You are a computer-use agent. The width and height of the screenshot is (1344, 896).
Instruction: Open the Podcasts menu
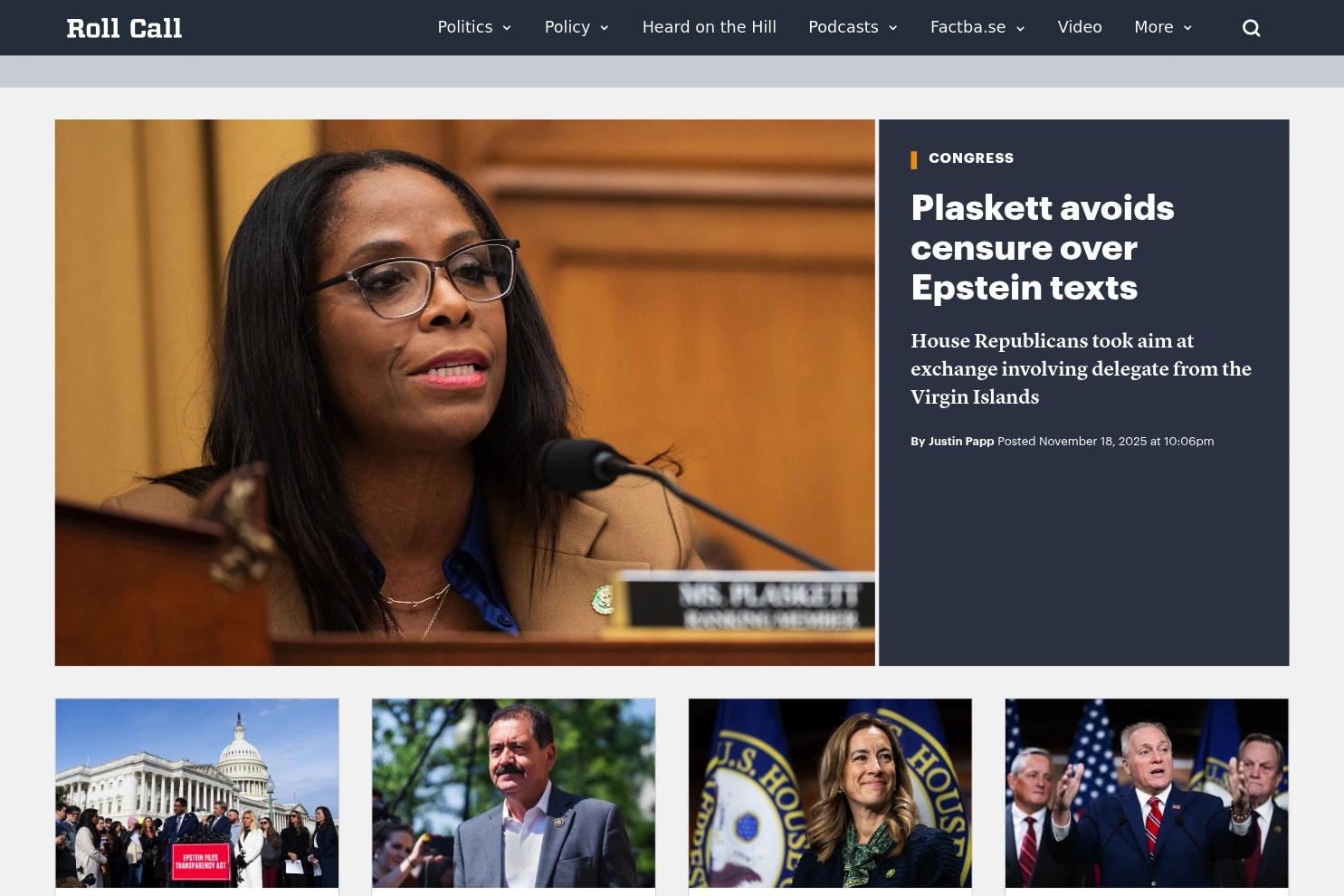[844, 27]
